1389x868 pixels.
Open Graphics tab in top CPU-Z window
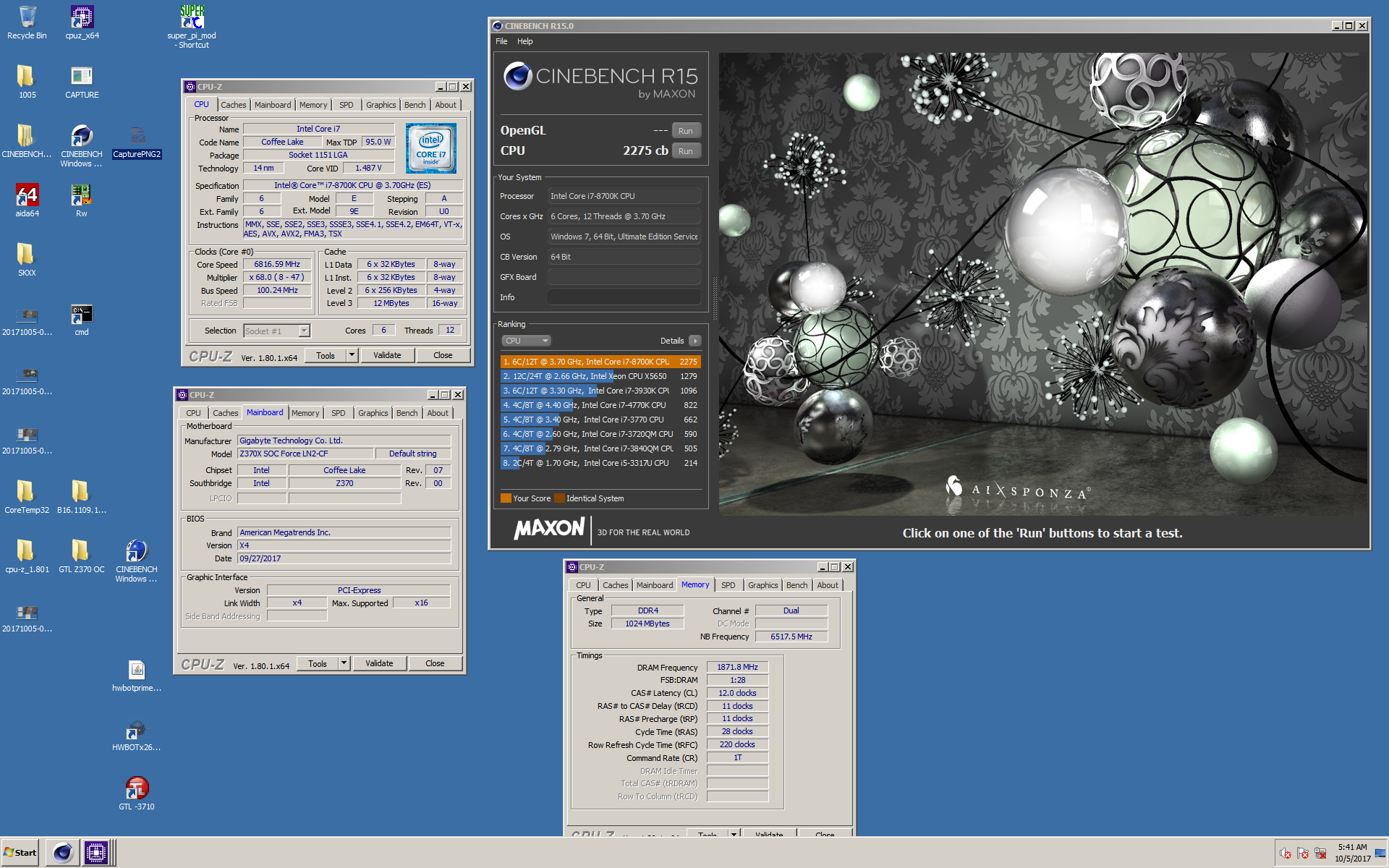pos(381,105)
